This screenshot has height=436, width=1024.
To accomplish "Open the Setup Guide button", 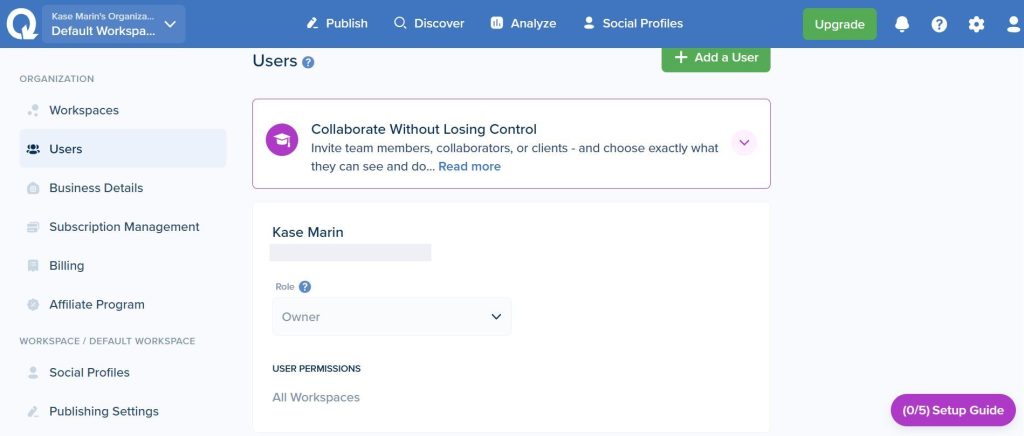I will click(x=953, y=411).
